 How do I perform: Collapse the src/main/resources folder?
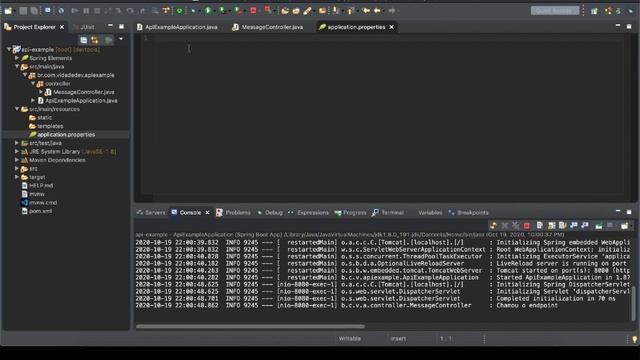(x=17, y=109)
